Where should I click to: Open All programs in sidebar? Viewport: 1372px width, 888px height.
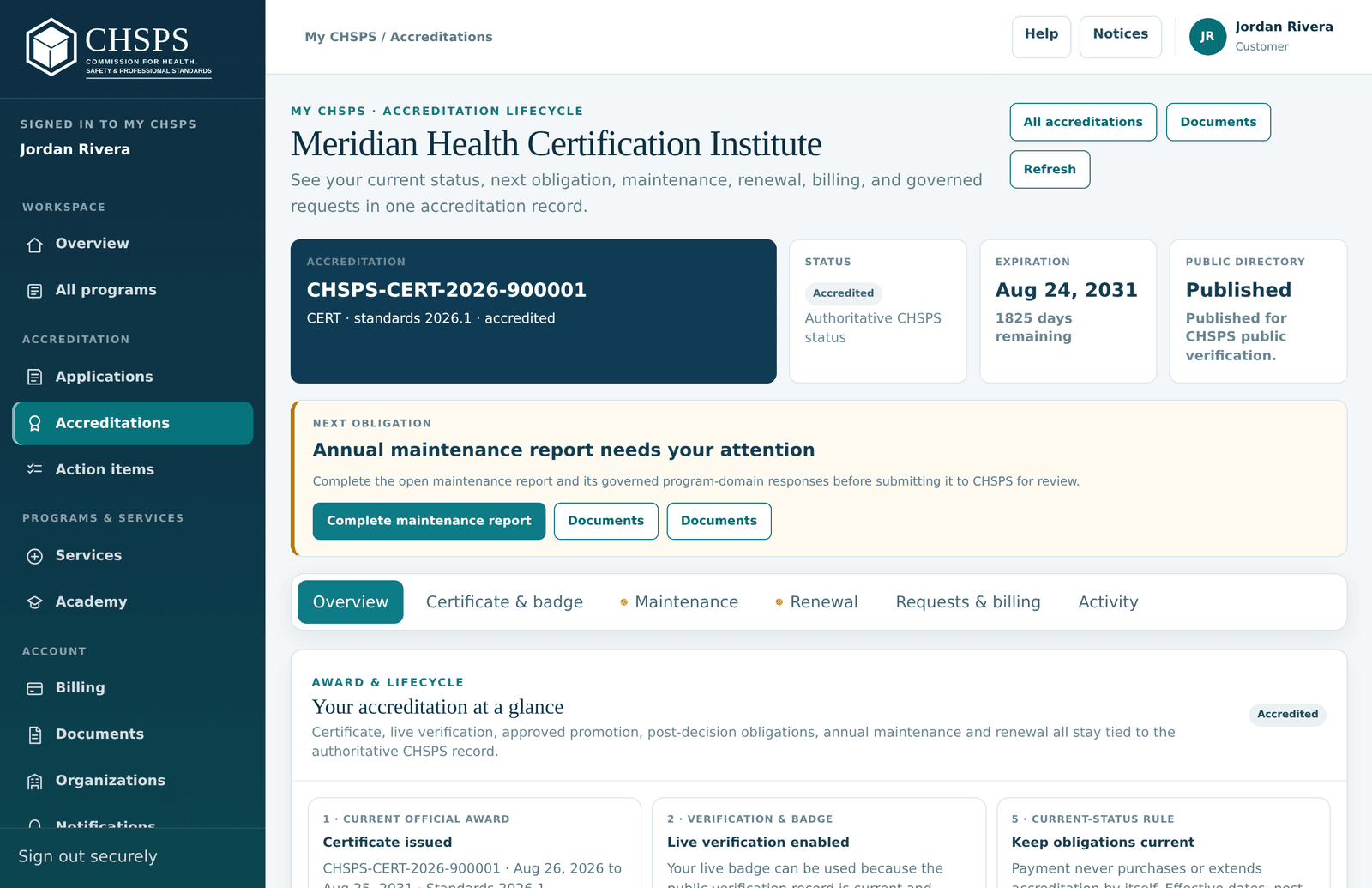coord(133,290)
